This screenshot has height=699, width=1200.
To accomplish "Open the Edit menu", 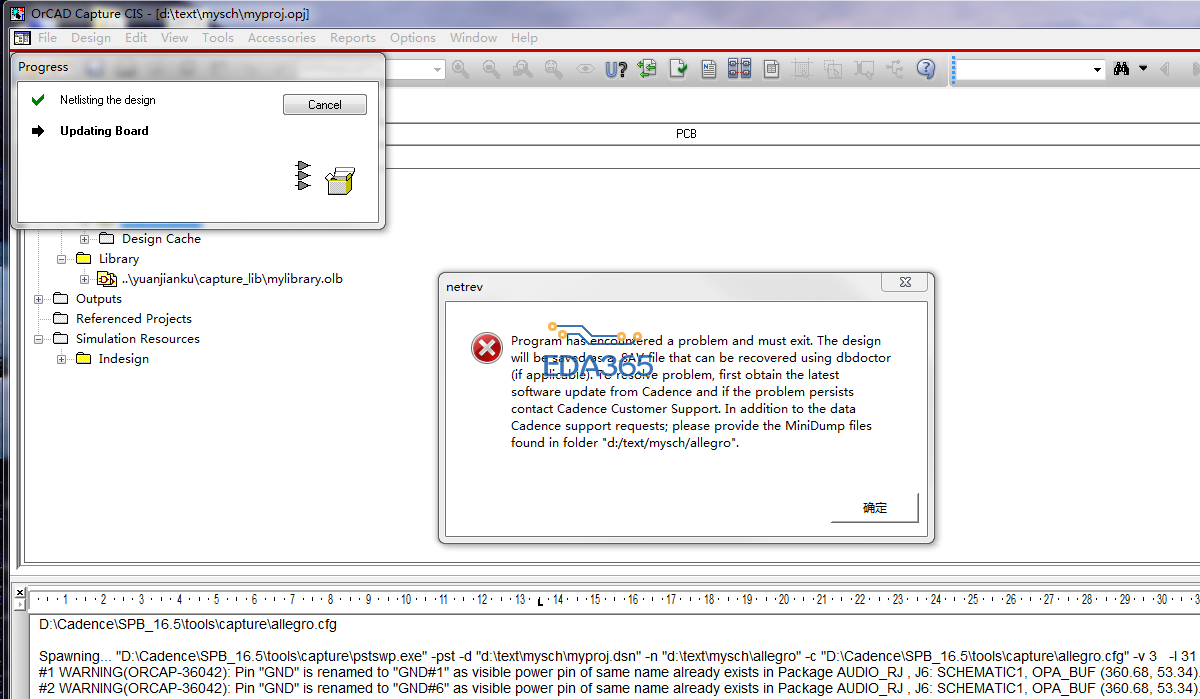I will click(136, 38).
